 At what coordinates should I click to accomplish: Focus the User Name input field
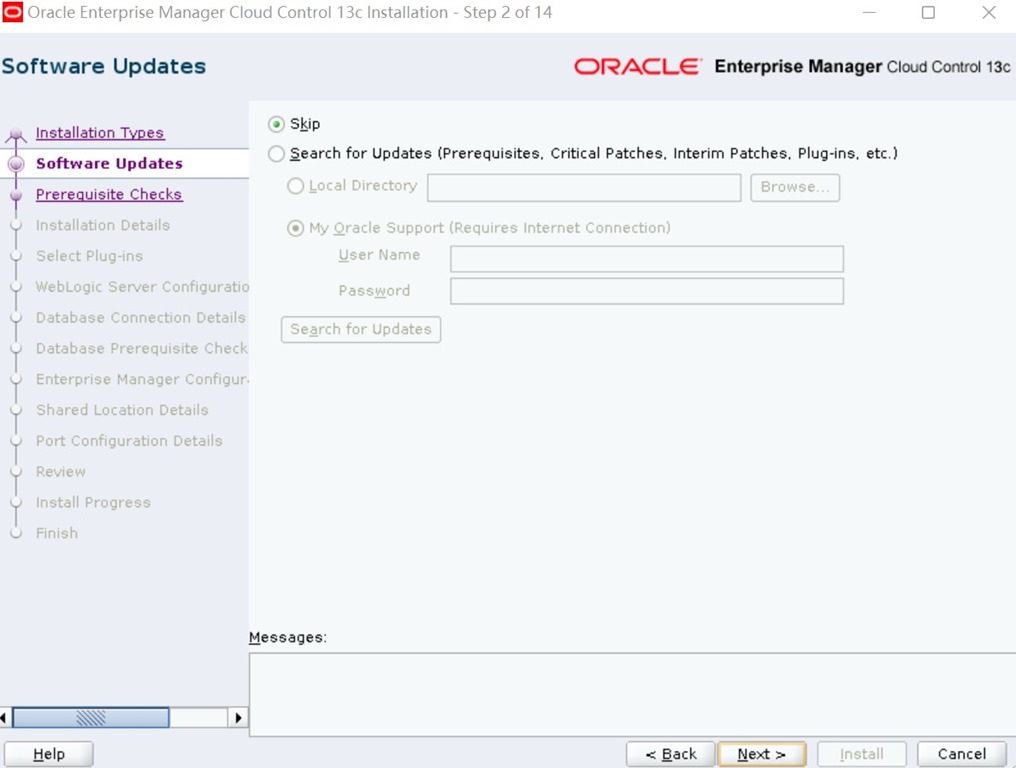[647, 259]
